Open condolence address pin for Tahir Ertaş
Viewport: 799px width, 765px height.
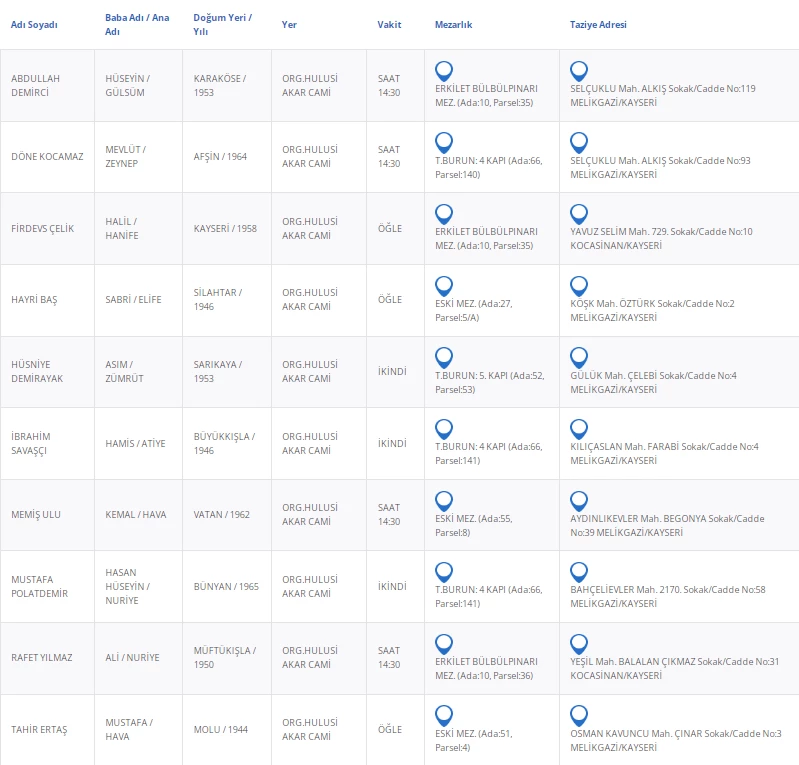pyautogui.click(x=578, y=715)
